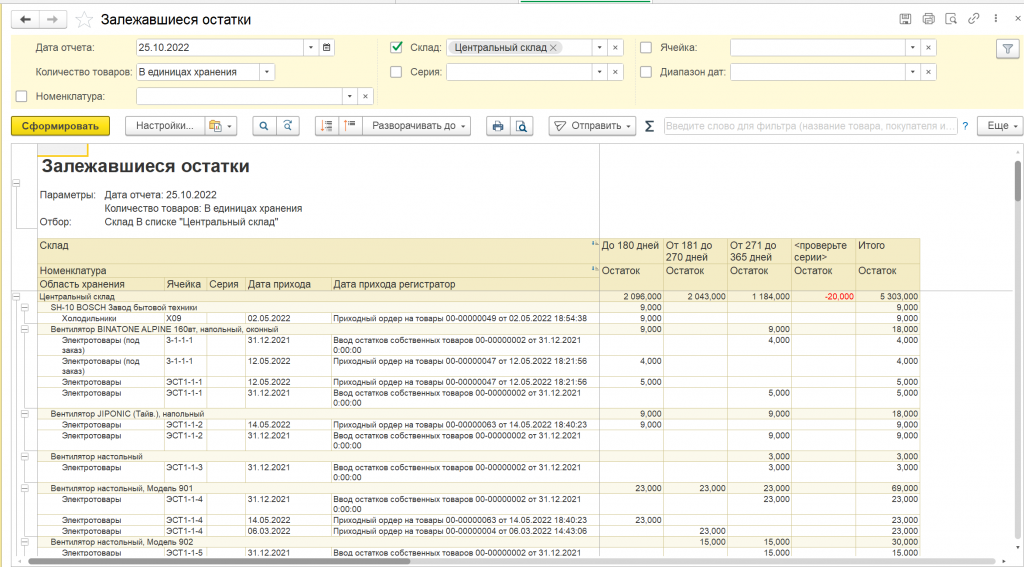Screen dimensions: 1024x567
Task: Open the Настройки... button
Action: [x=164, y=126]
